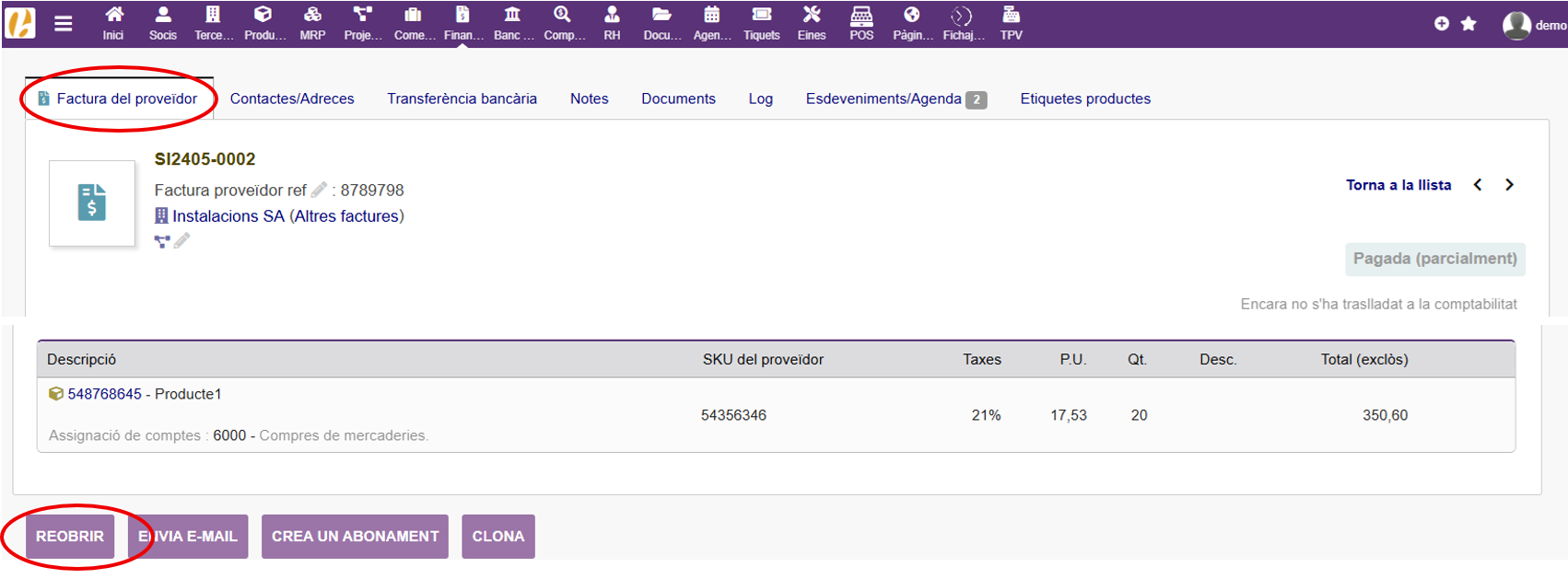Switch to the Contactes/Adreces tab
Image resolution: width=1568 pixels, height=579 pixels.
(x=292, y=98)
